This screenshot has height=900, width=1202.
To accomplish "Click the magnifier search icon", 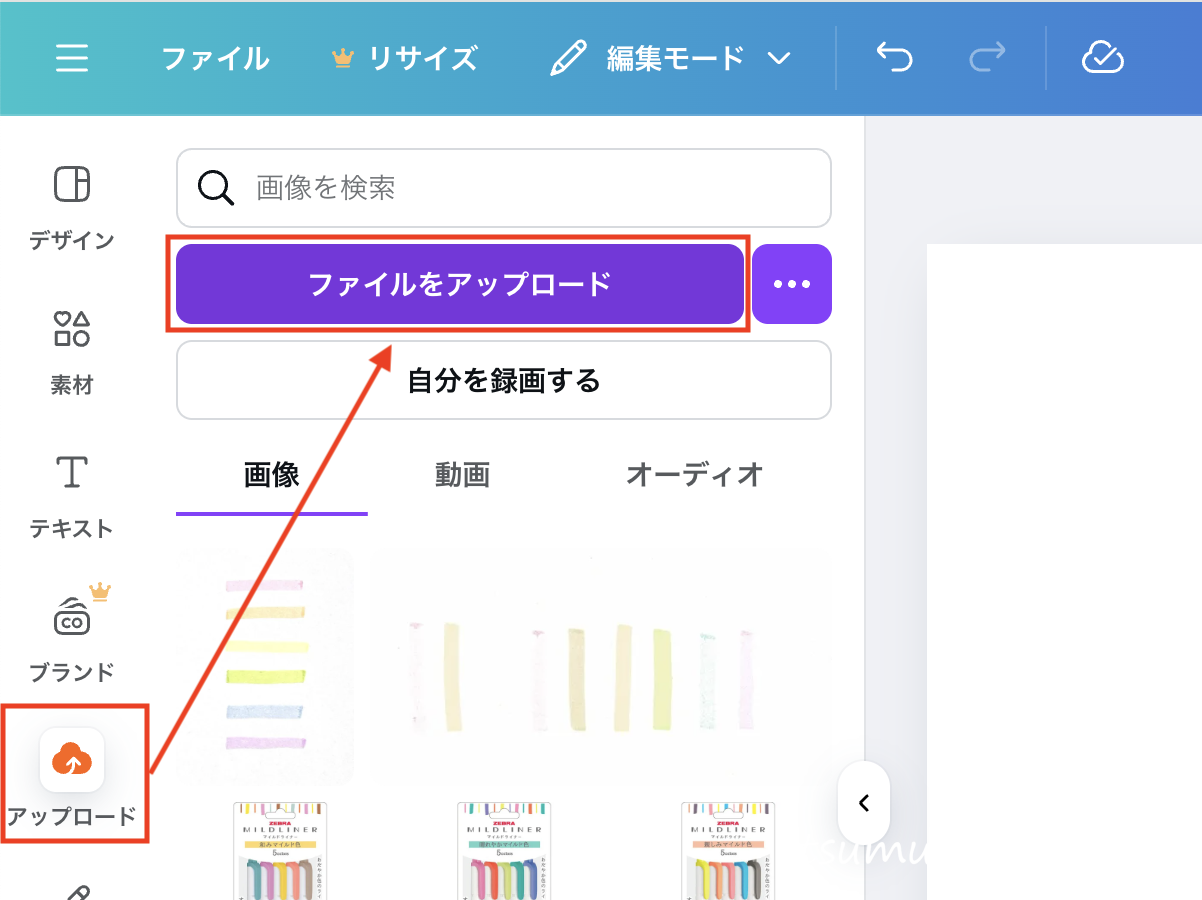I will click(216, 188).
